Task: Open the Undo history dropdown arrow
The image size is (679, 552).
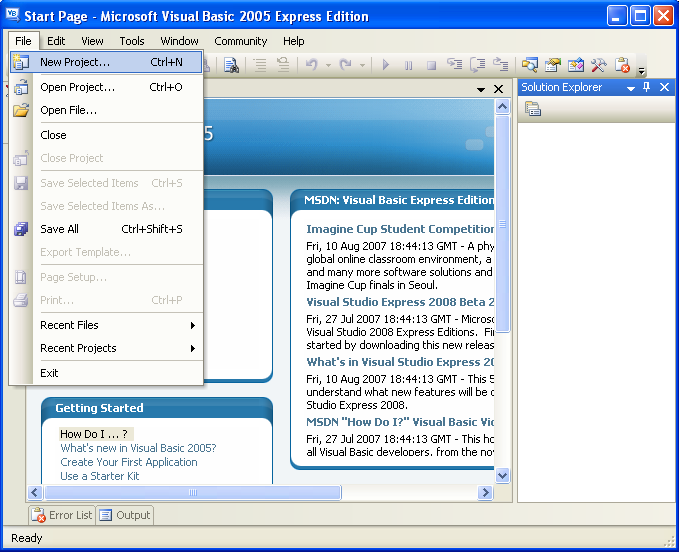Action: click(x=328, y=66)
